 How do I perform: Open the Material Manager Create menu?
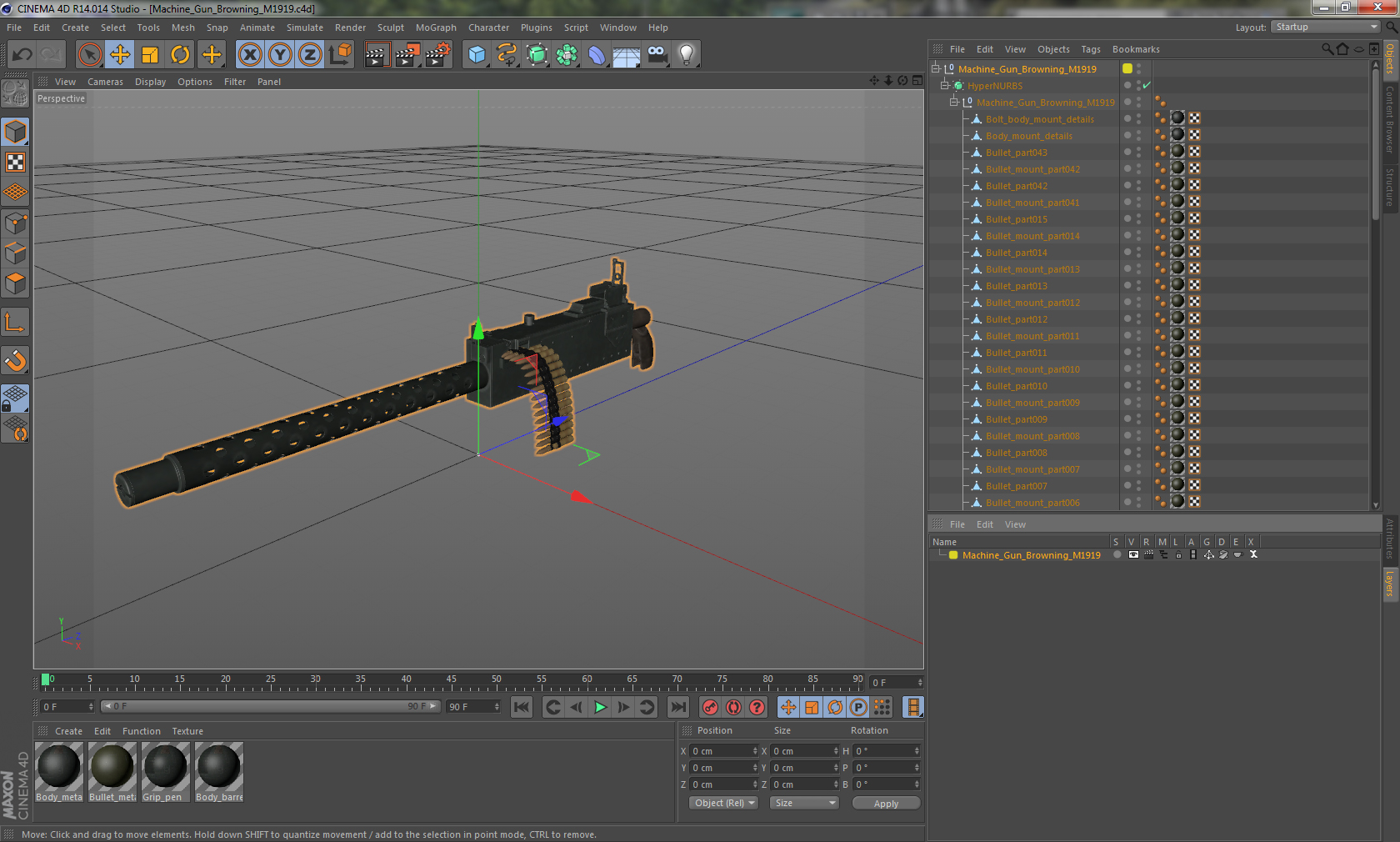coord(68,731)
